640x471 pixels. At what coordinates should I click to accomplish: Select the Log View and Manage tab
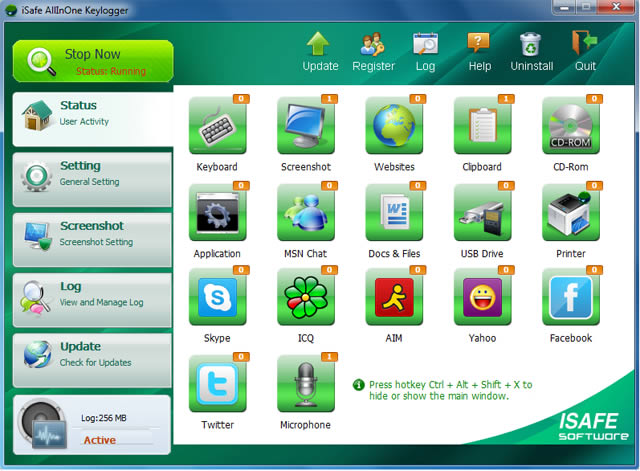coord(93,300)
